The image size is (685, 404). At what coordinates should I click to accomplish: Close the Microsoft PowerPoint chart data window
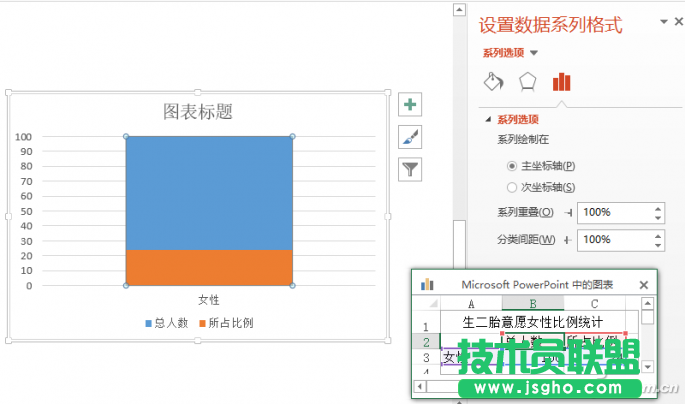click(643, 285)
